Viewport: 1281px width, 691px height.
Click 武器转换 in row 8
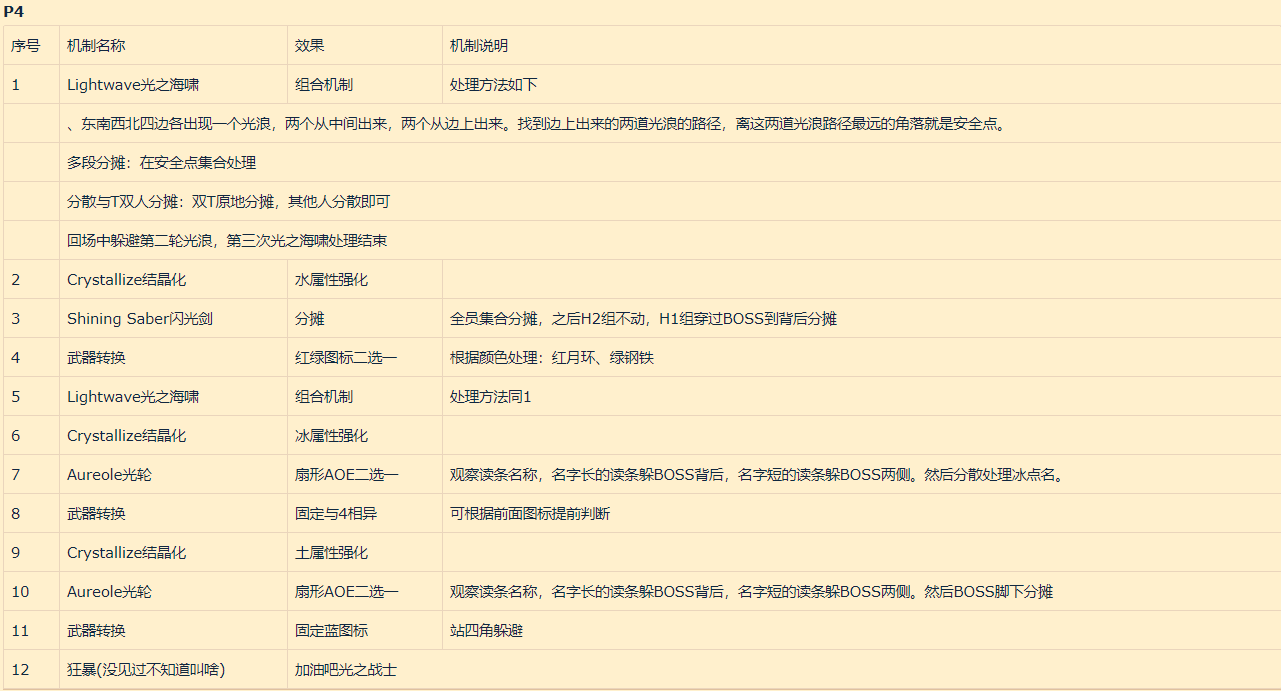click(x=96, y=514)
